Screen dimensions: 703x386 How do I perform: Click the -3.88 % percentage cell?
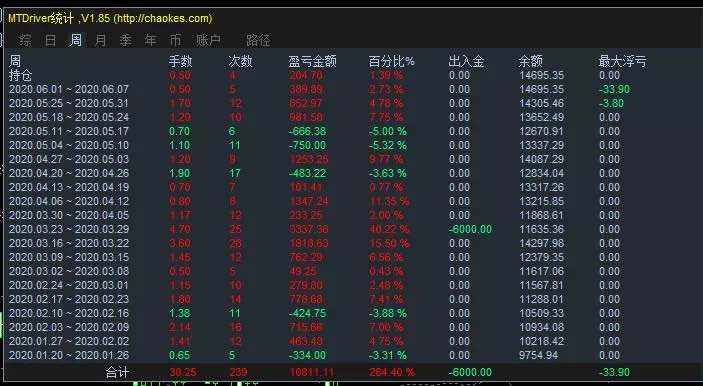click(x=387, y=313)
